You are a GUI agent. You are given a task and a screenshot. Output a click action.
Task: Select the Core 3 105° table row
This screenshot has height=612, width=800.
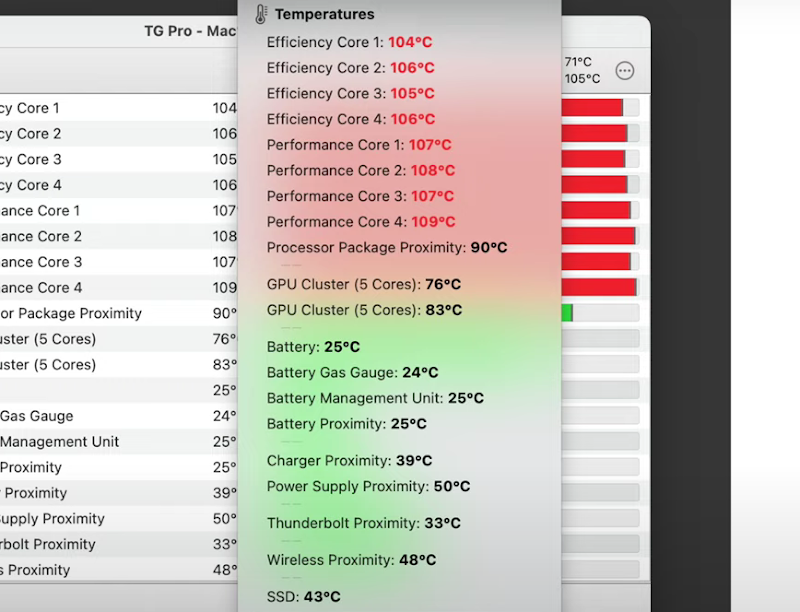[110, 160]
